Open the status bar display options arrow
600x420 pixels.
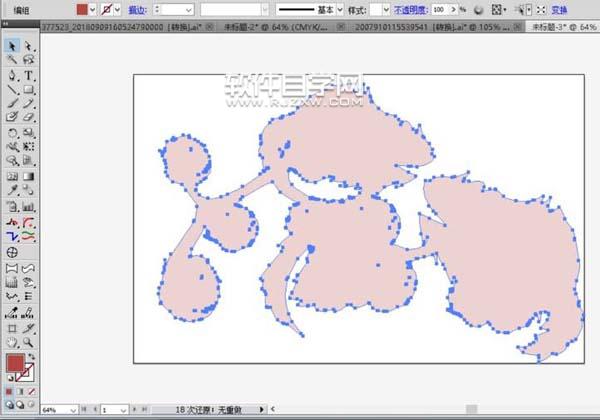click(261, 409)
